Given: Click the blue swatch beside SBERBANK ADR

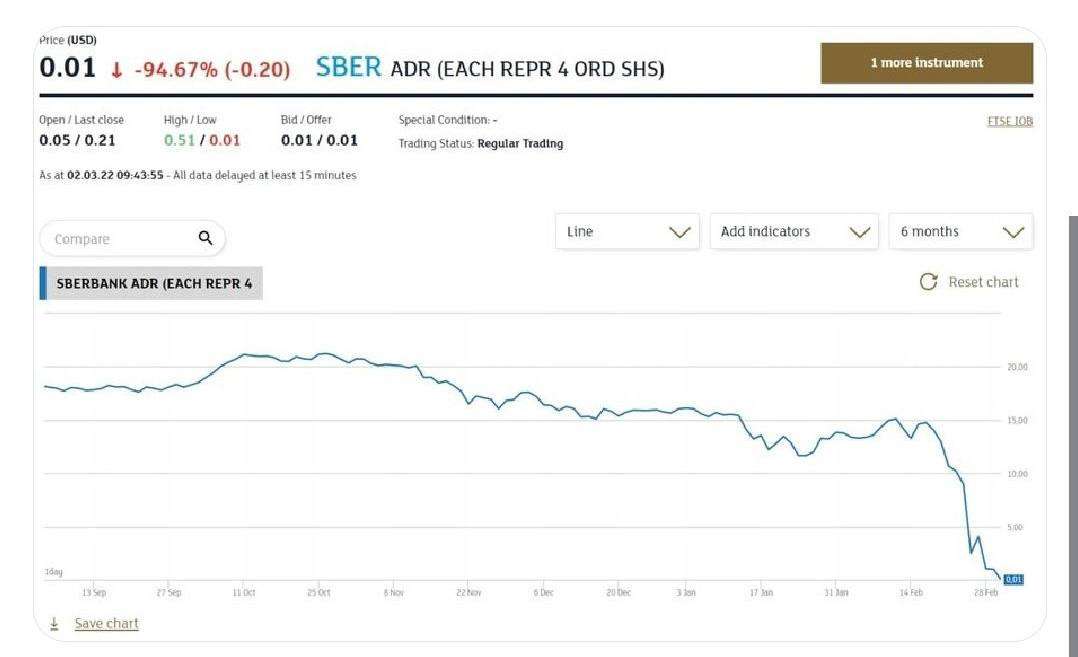Looking at the screenshot, I should pos(43,283).
